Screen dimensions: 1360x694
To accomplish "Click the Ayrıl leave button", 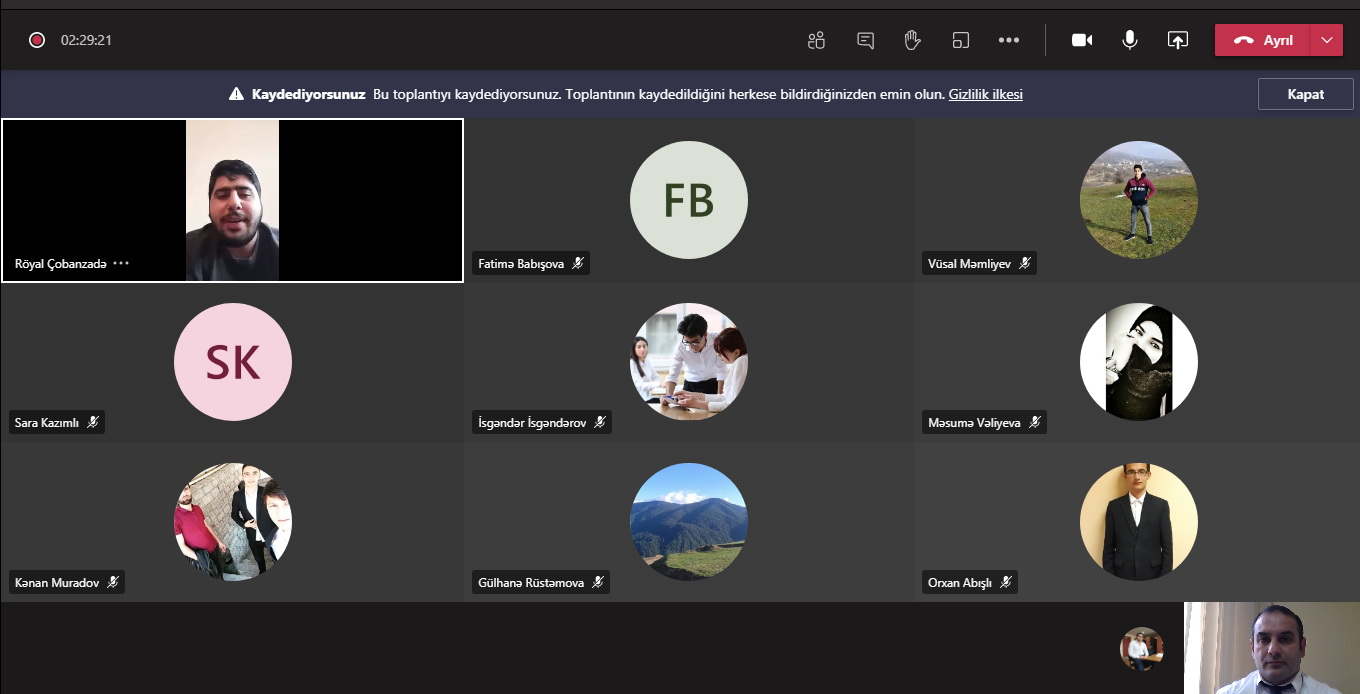I will [x=1263, y=40].
